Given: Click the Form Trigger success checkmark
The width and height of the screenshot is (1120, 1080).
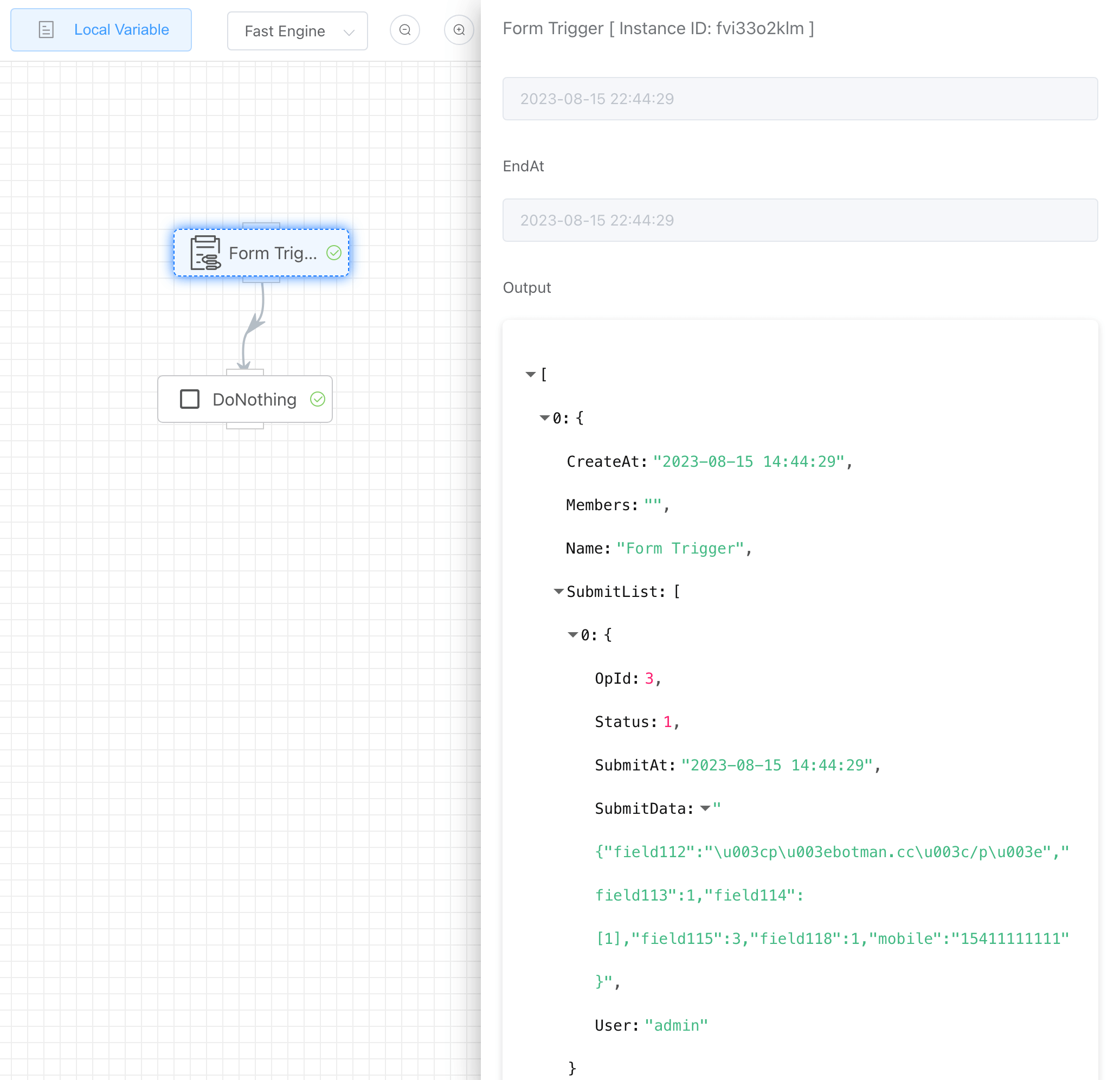Looking at the screenshot, I should click(x=334, y=253).
